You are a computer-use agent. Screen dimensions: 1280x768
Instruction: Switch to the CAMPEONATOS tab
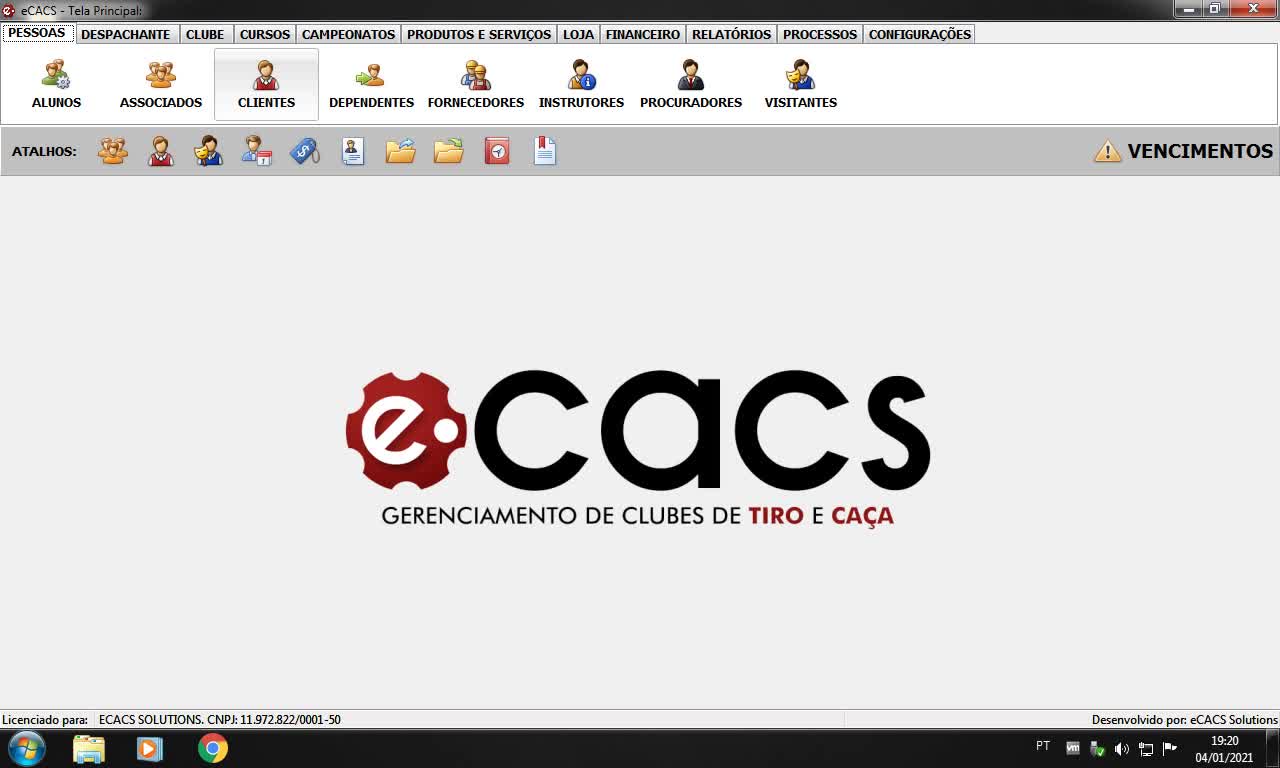[x=349, y=34]
